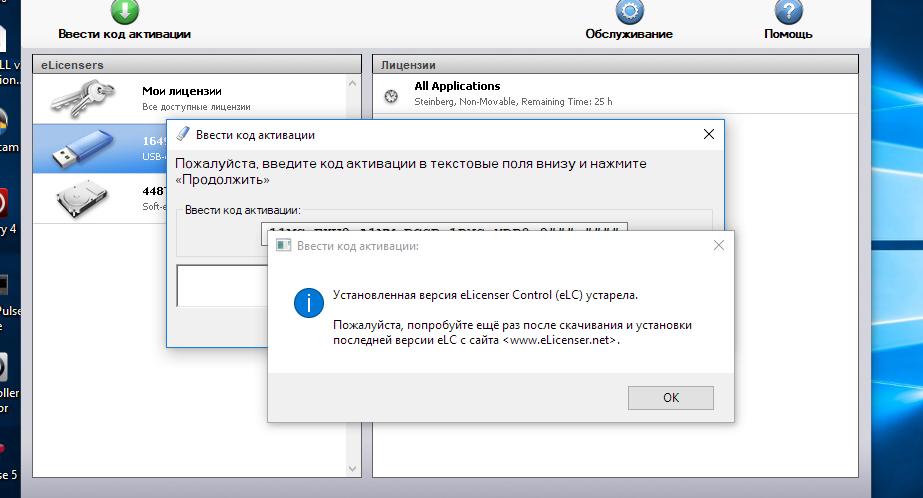The height and width of the screenshot is (498, 923).
Task: Click the small window icon in message box title
Action: pyautogui.click(x=284, y=245)
